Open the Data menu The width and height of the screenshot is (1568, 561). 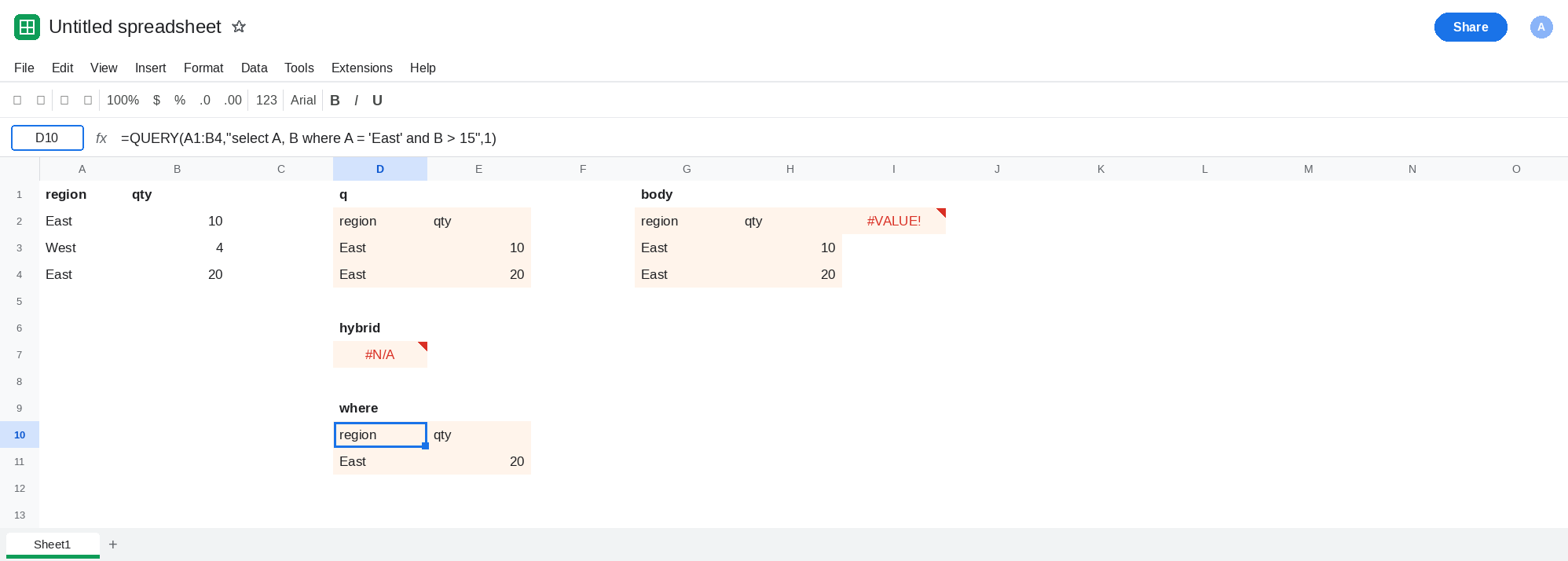(254, 68)
